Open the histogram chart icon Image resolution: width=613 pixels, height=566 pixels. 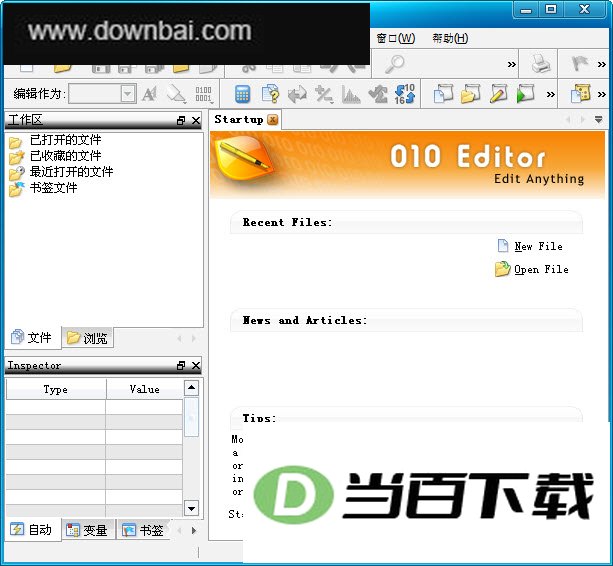[351, 95]
